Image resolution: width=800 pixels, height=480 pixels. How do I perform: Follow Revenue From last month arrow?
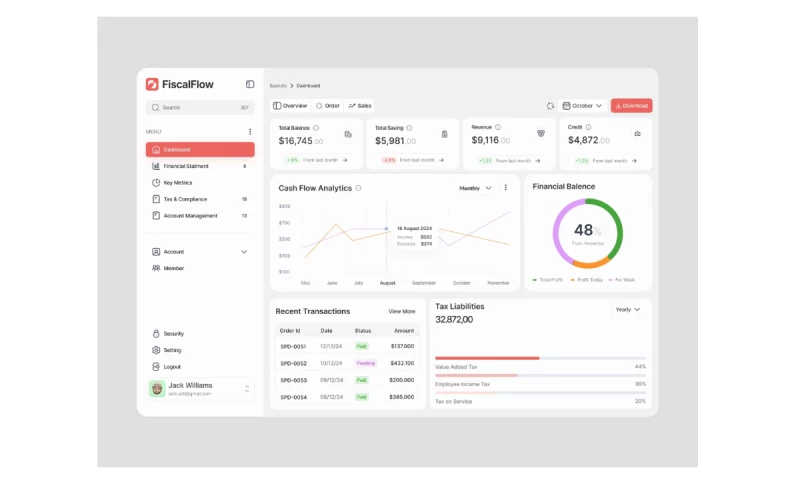[538, 161]
